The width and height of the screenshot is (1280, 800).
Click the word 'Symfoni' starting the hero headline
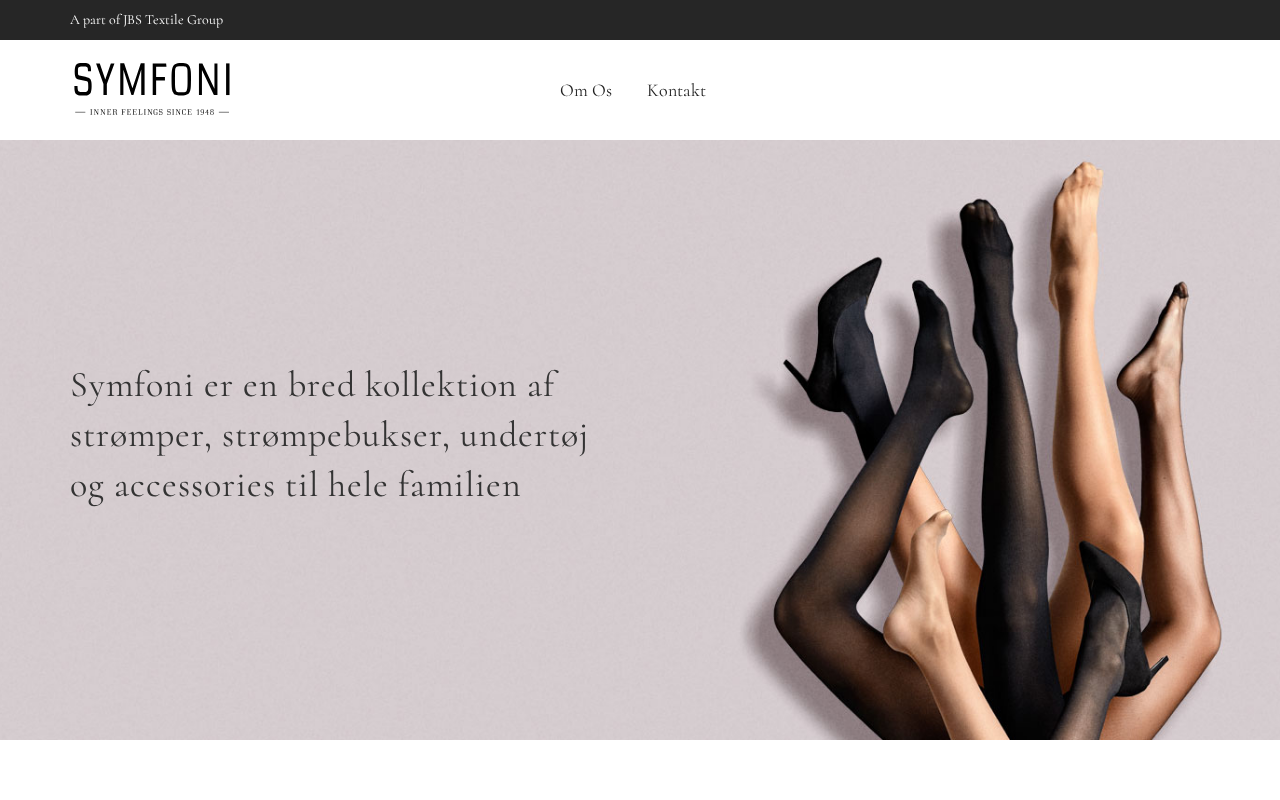132,386
